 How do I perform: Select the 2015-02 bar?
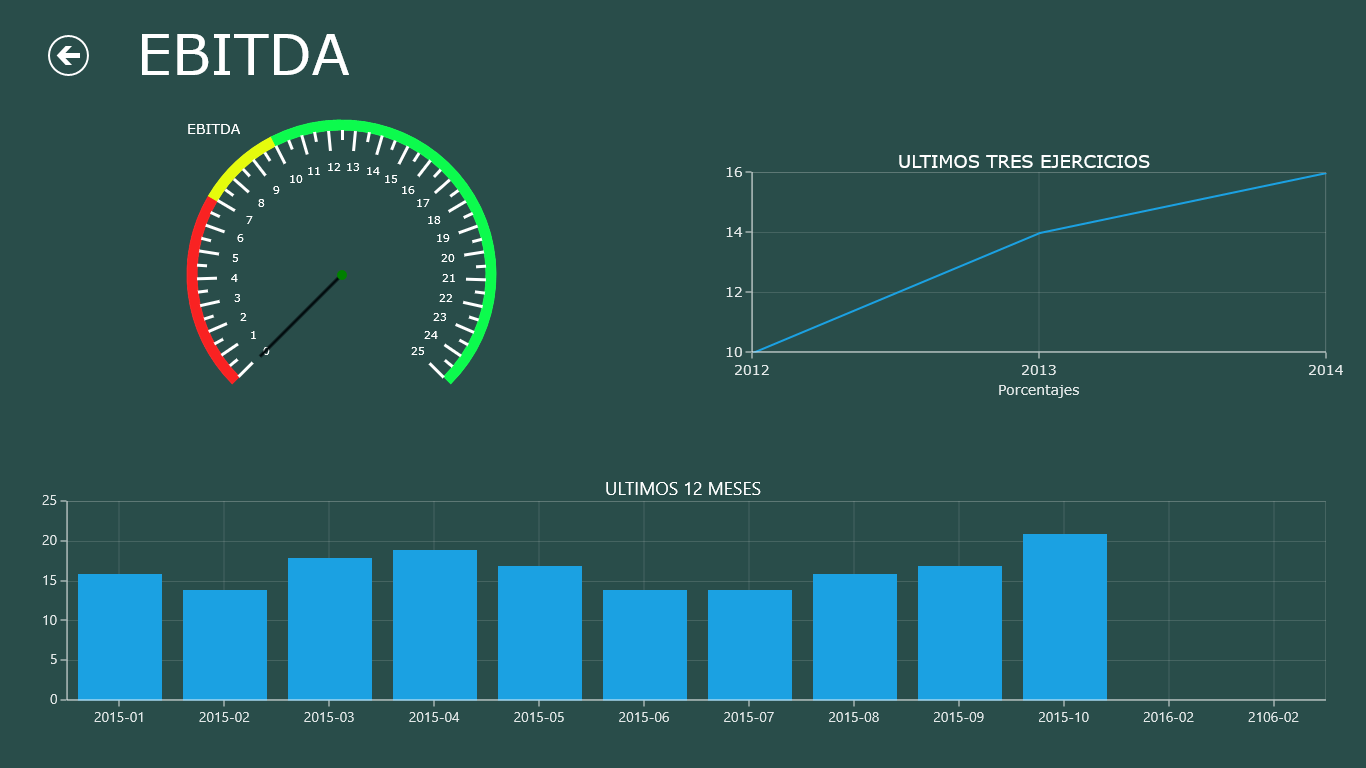[x=225, y=645]
